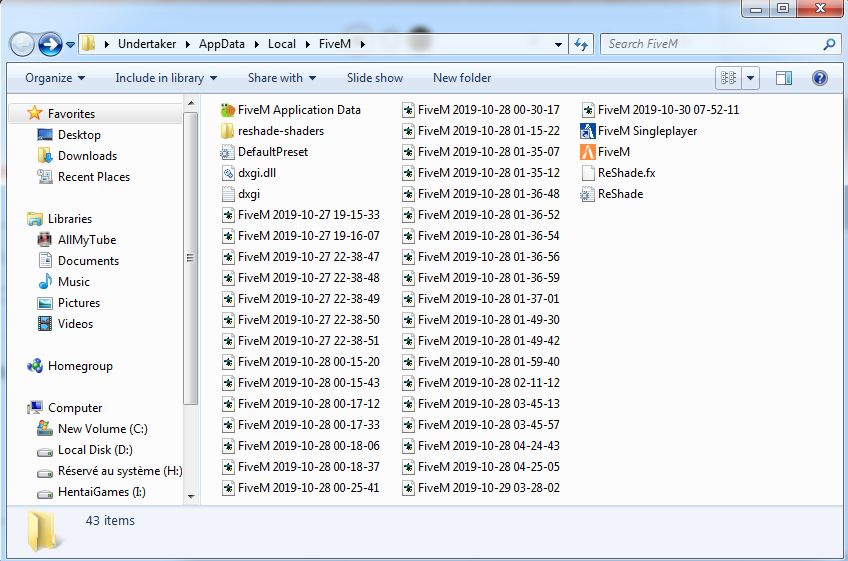Open Downloads in Favorites
This screenshot has height=561, width=848.
pyautogui.click(x=87, y=156)
